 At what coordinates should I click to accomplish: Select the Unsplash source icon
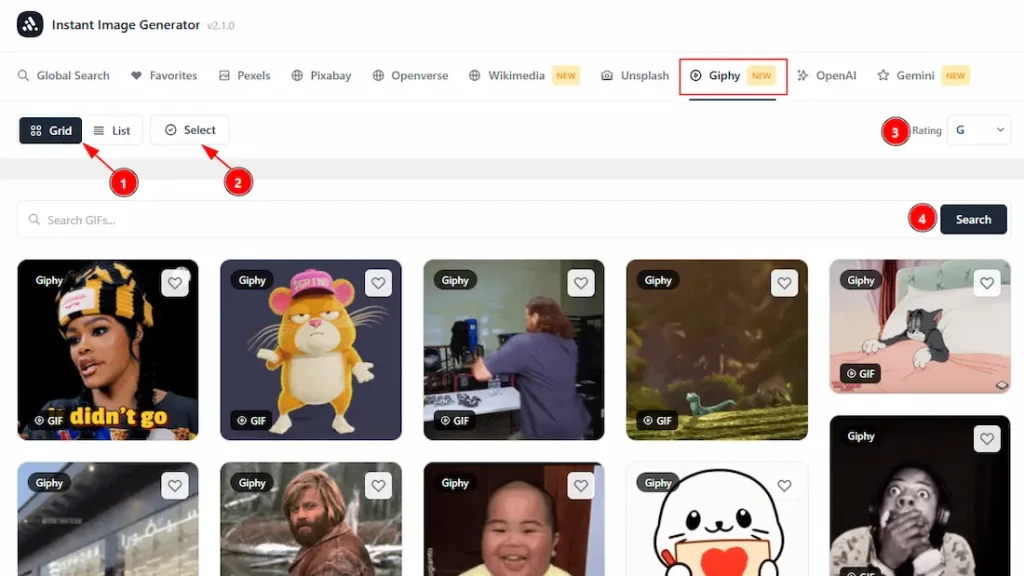[633, 75]
